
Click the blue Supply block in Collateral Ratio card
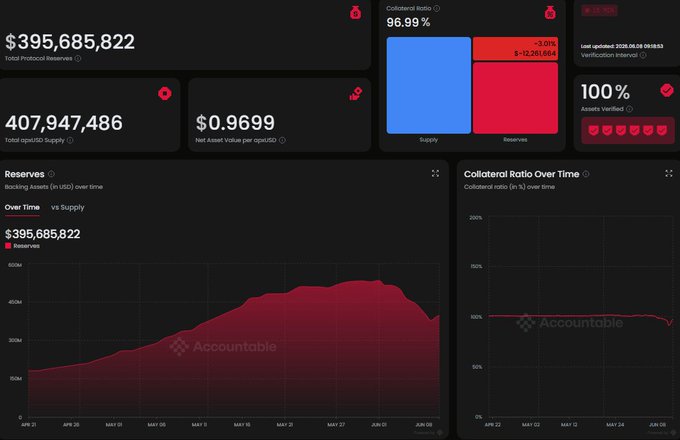(428, 85)
